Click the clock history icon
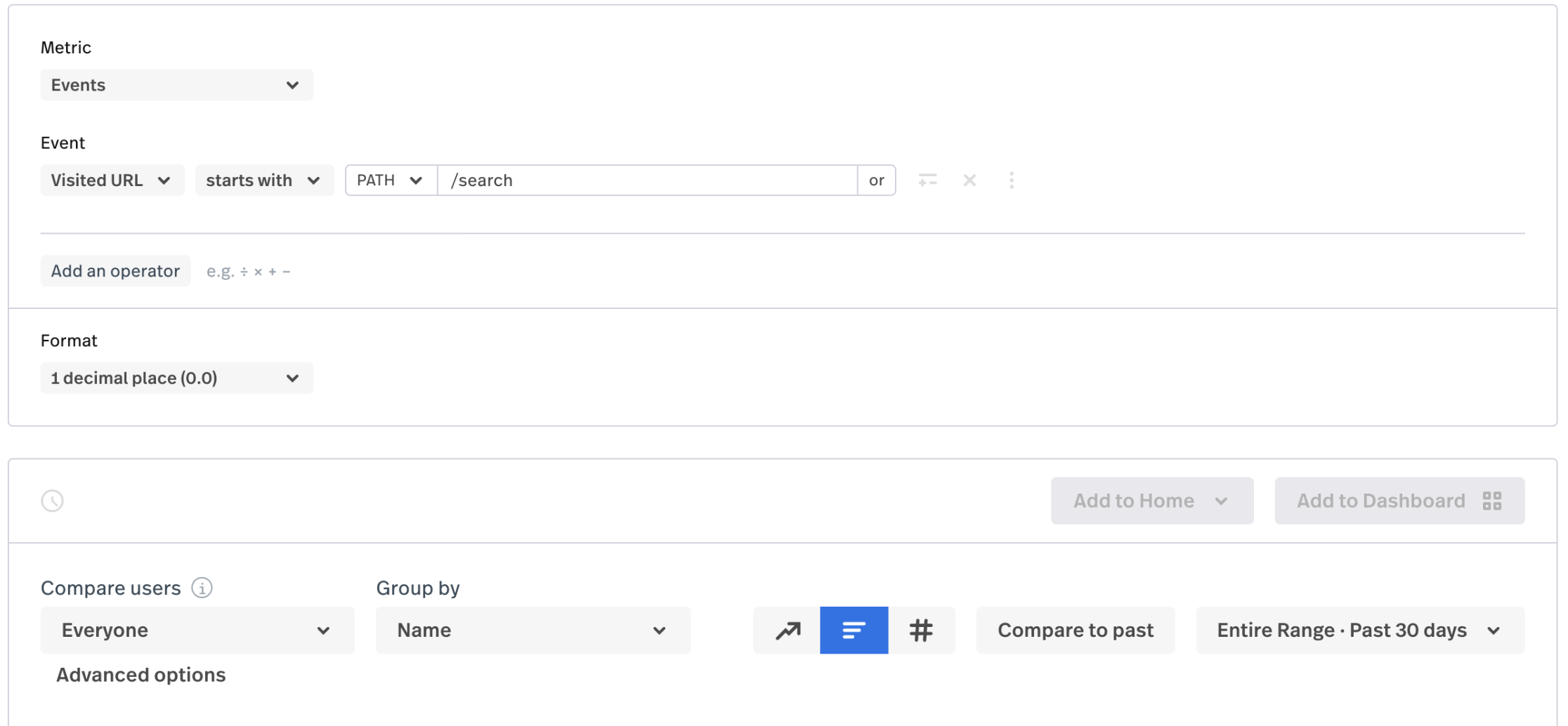 53,501
